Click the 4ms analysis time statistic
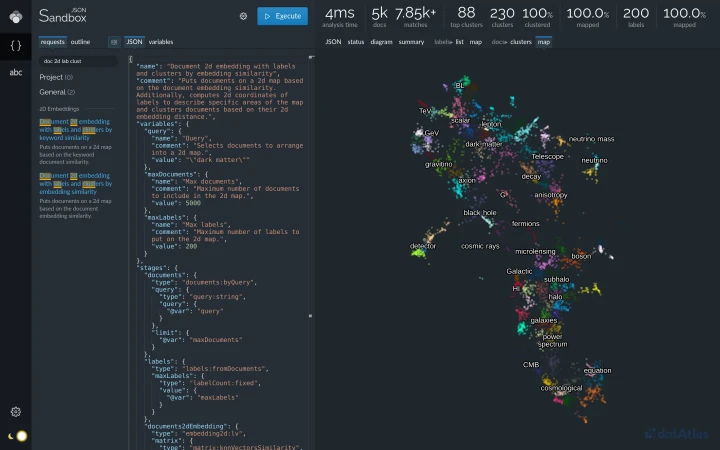 tap(339, 17)
